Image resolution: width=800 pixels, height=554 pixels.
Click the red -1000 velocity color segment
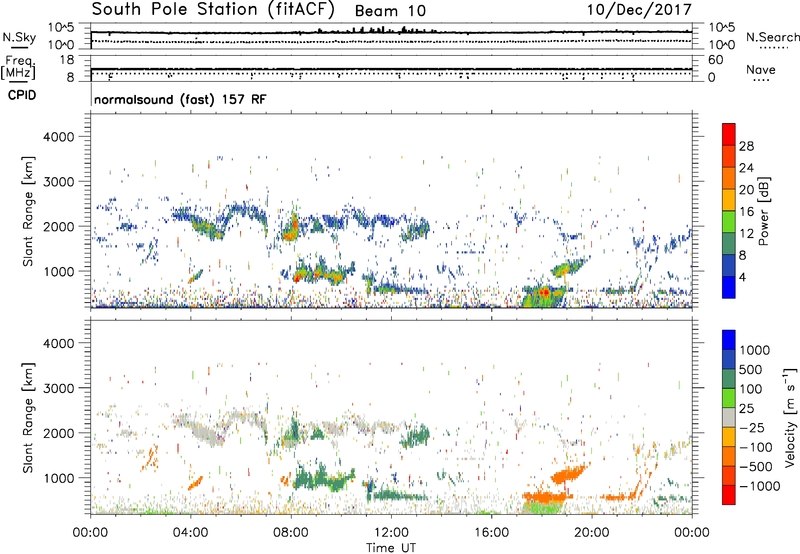coord(729,495)
